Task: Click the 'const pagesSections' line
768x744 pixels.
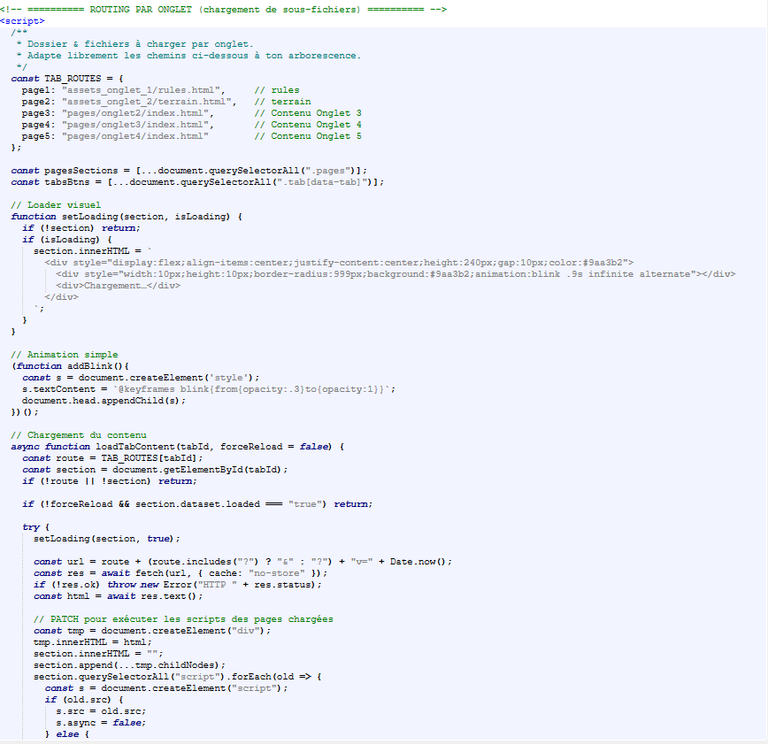Action: click(x=189, y=170)
